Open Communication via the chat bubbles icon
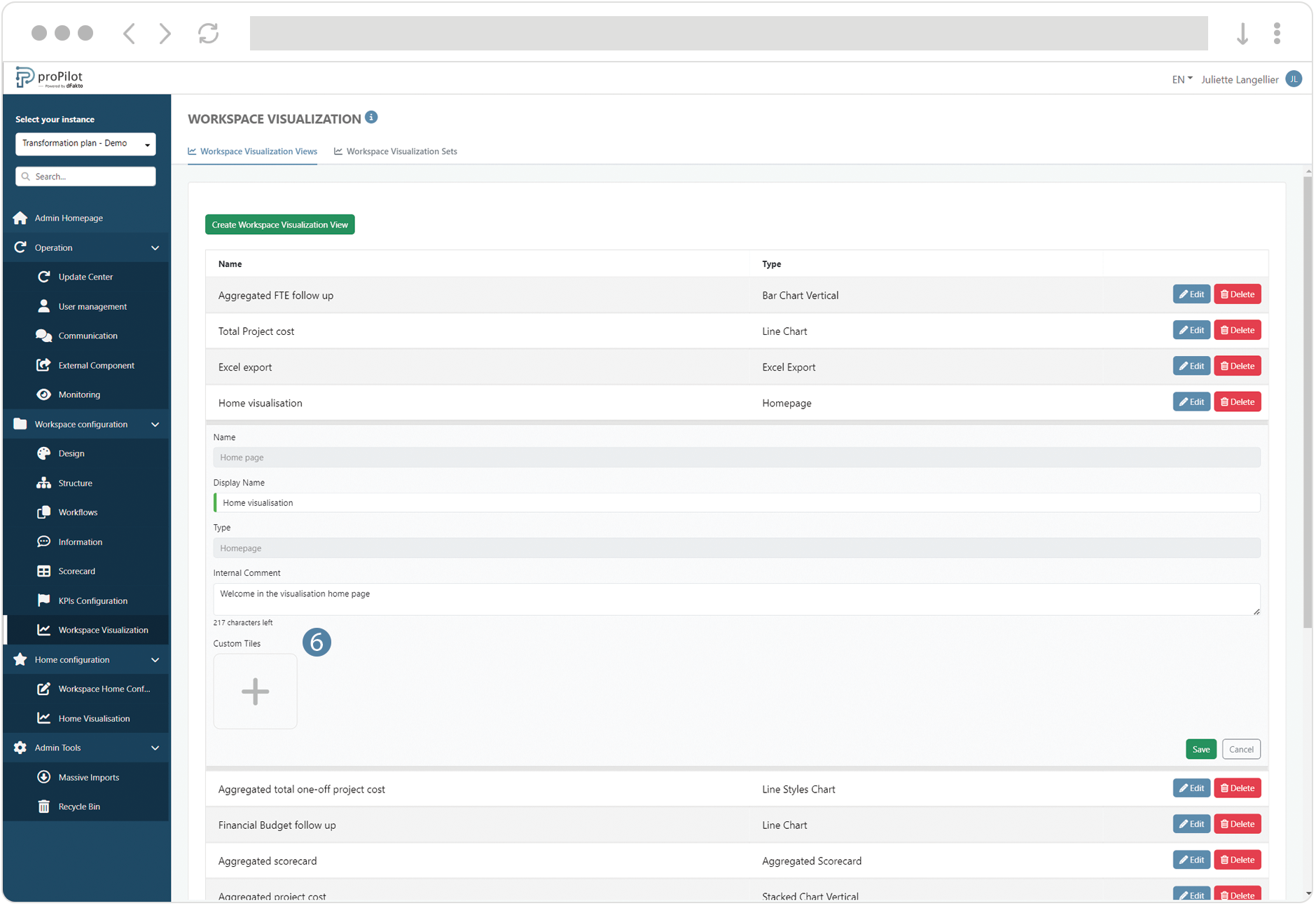This screenshot has height=906, width=1316. pyautogui.click(x=43, y=336)
